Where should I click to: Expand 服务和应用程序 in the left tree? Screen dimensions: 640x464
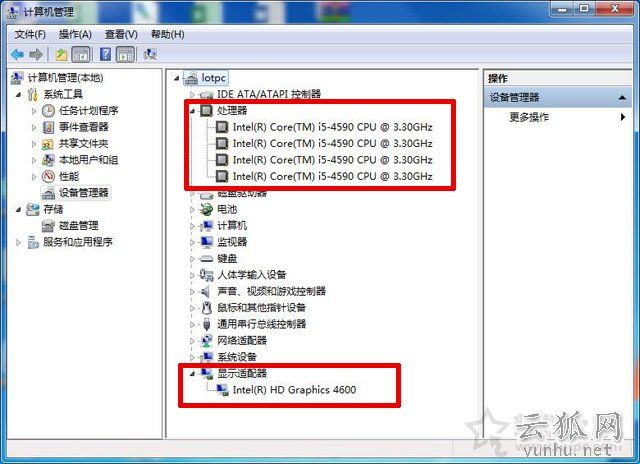pyautogui.click(x=18, y=242)
